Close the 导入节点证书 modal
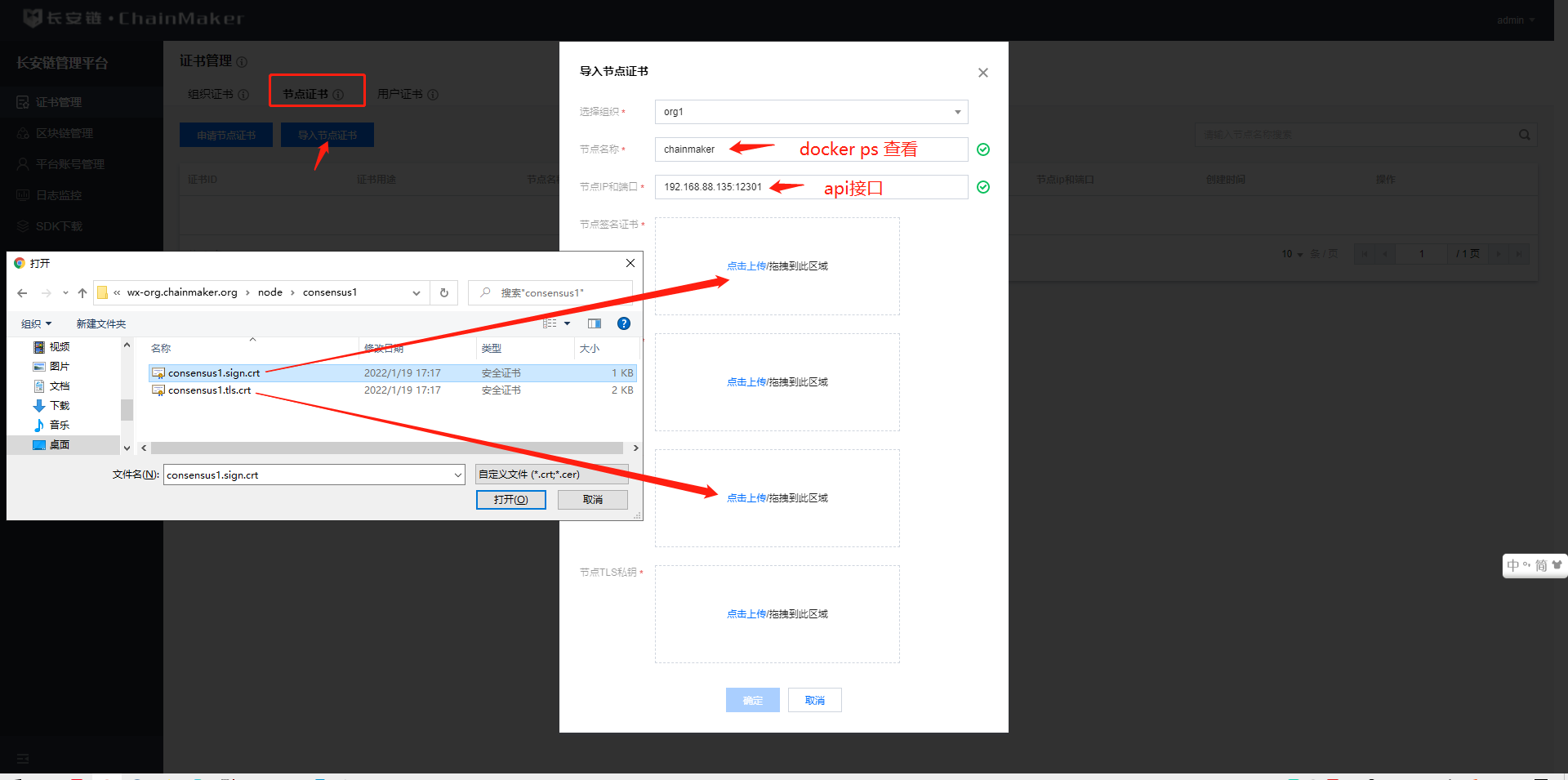 coord(983,73)
